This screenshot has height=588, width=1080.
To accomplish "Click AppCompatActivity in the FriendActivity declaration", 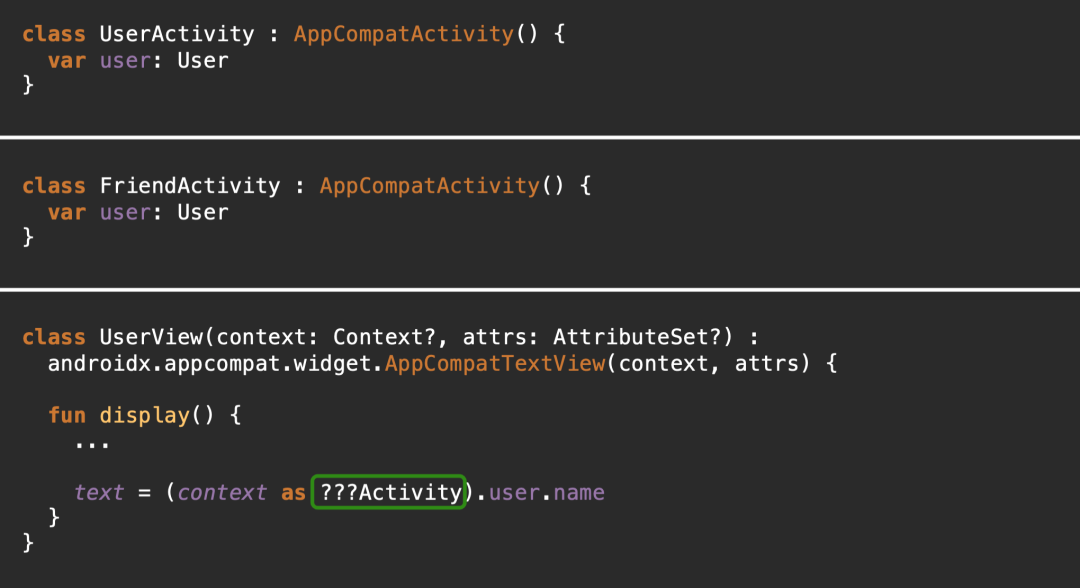I will [430, 186].
